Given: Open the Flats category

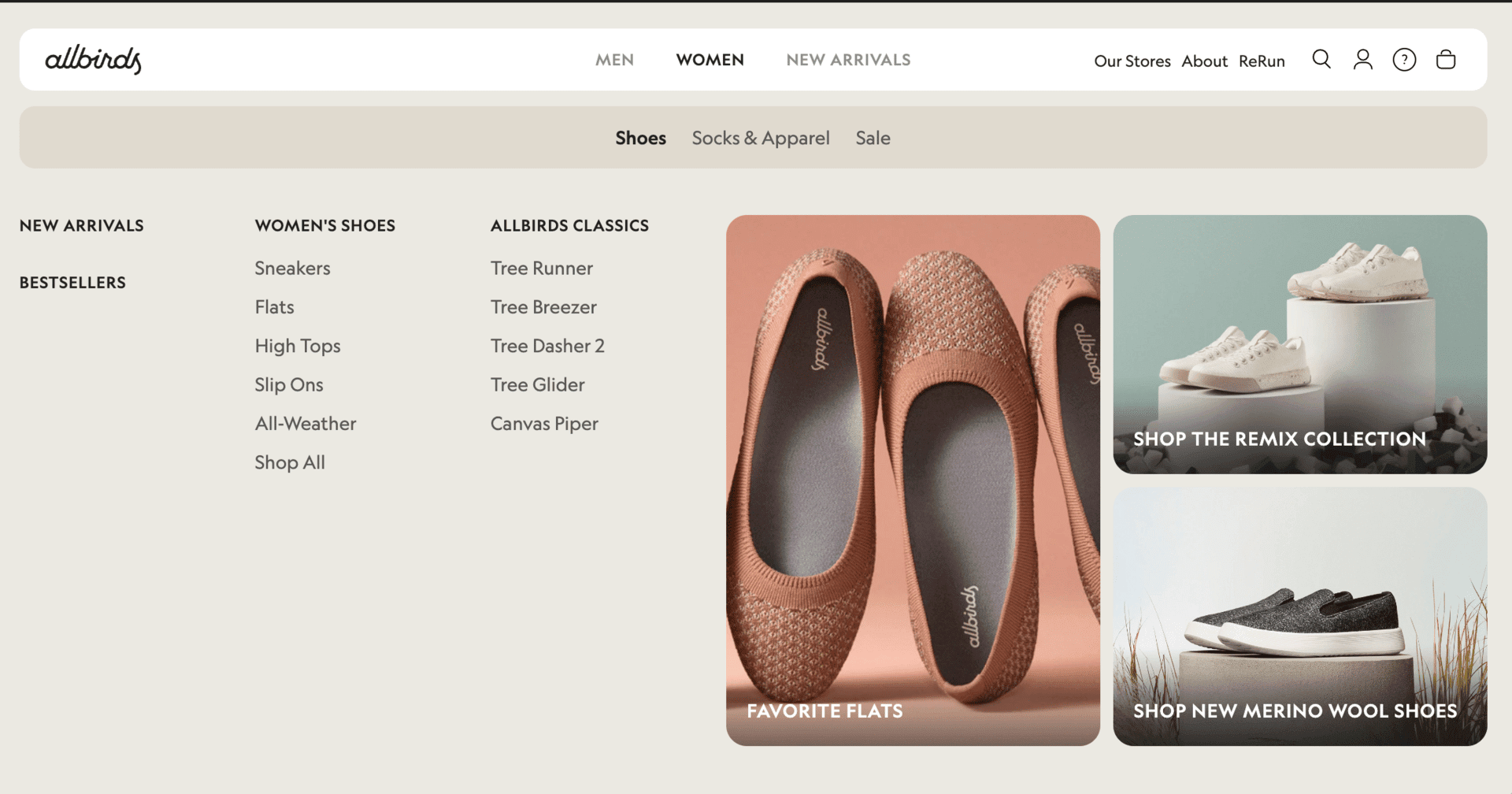Looking at the screenshot, I should [274, 306].
